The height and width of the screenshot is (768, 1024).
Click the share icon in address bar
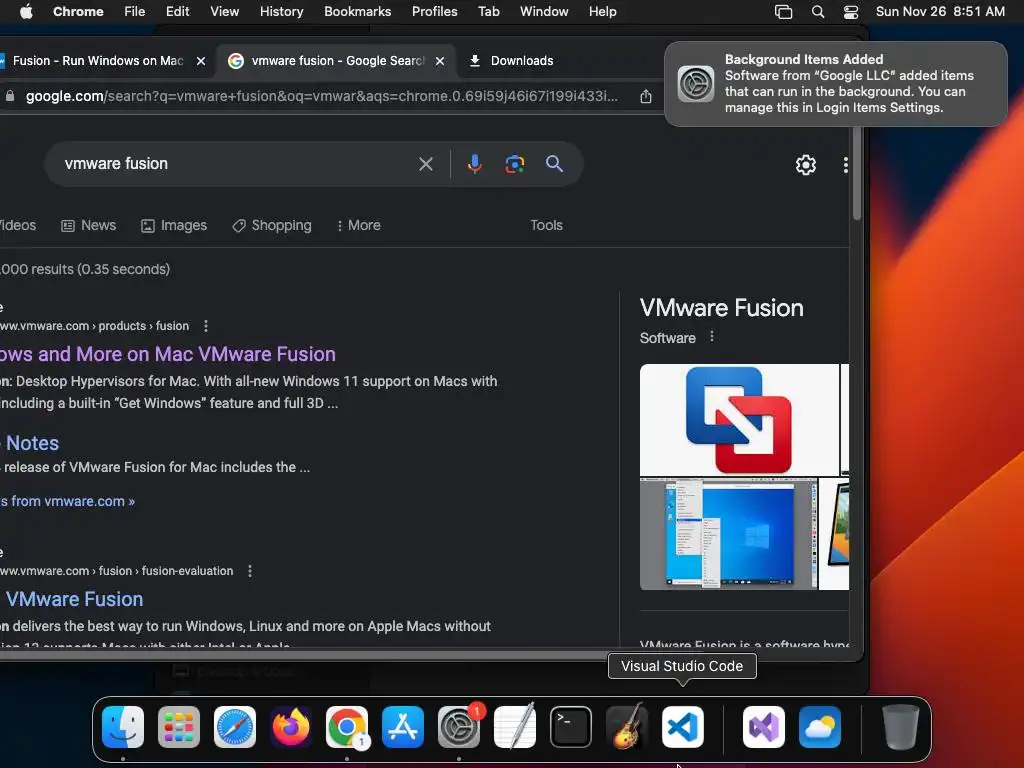pos(646,97)
